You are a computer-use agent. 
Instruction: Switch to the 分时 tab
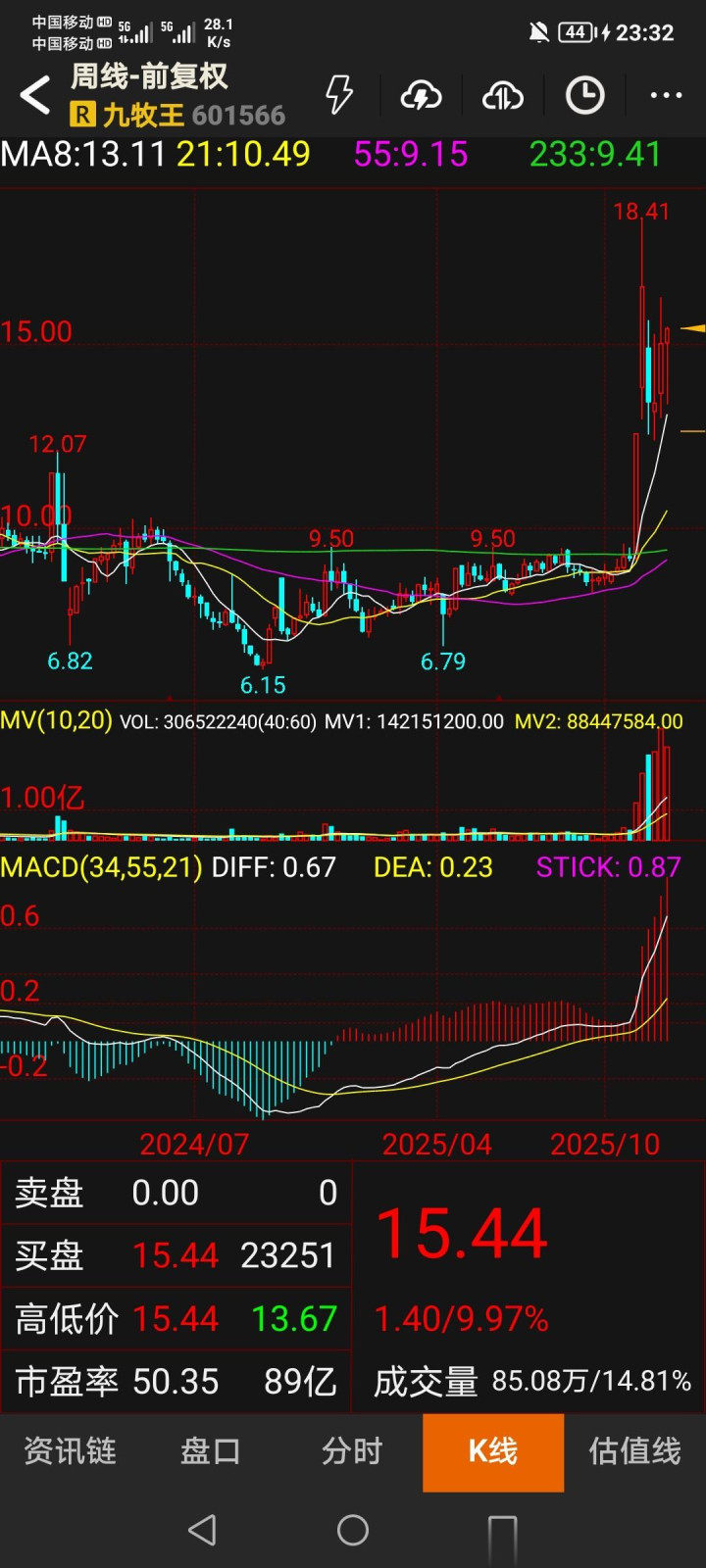pyautogui.click(x=352, y=1451)
